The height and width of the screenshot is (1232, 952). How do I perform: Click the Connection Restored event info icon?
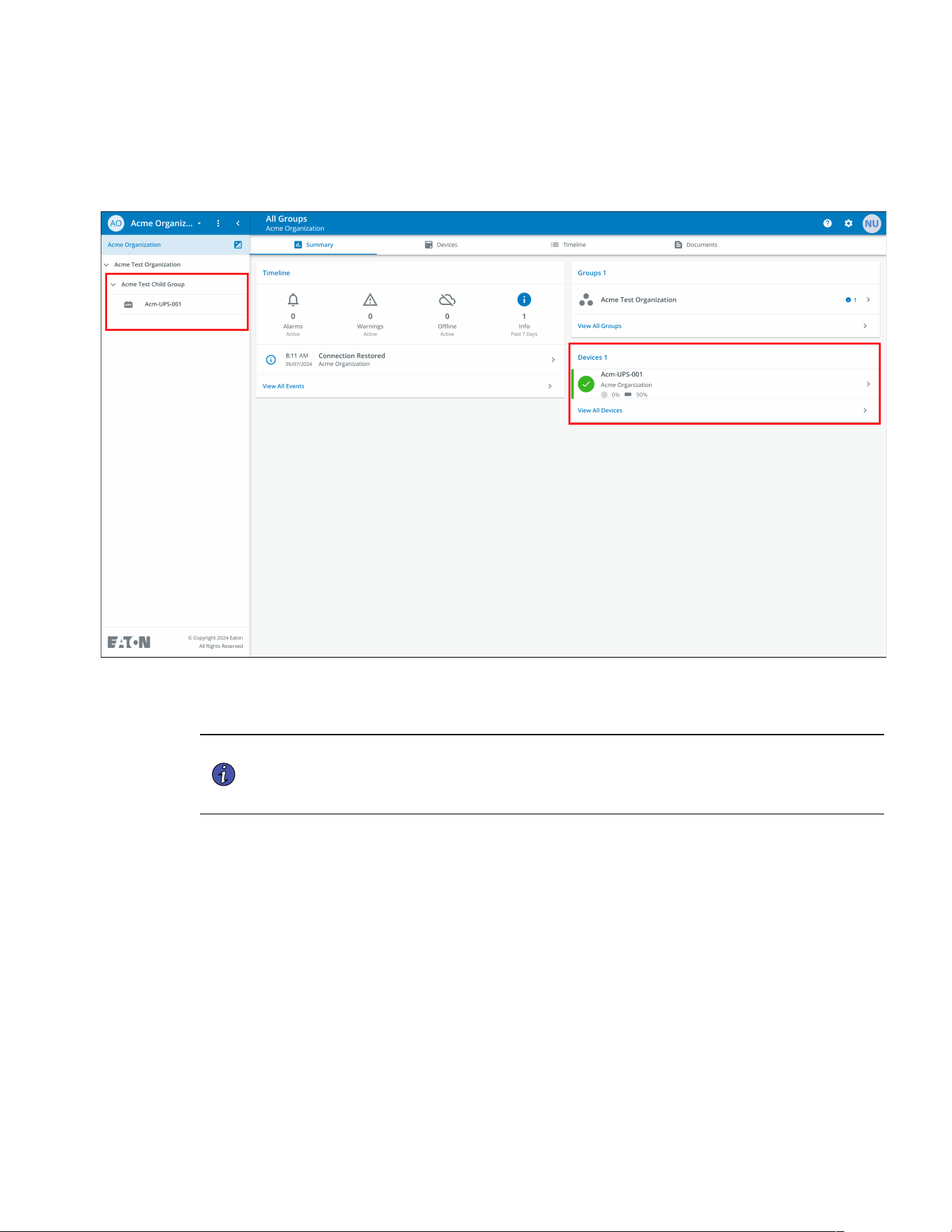271,360
